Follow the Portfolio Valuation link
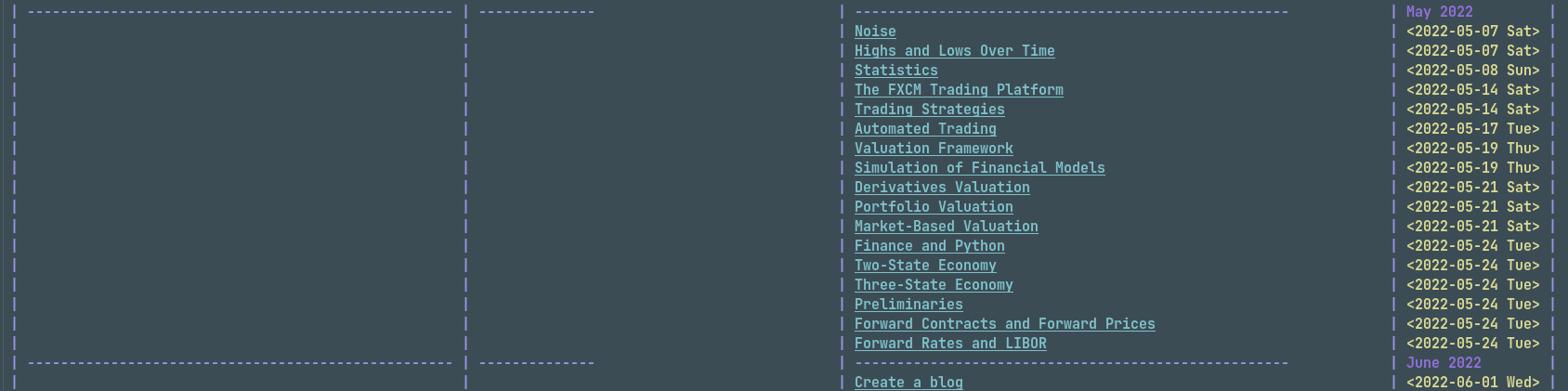 click(934, 207)
